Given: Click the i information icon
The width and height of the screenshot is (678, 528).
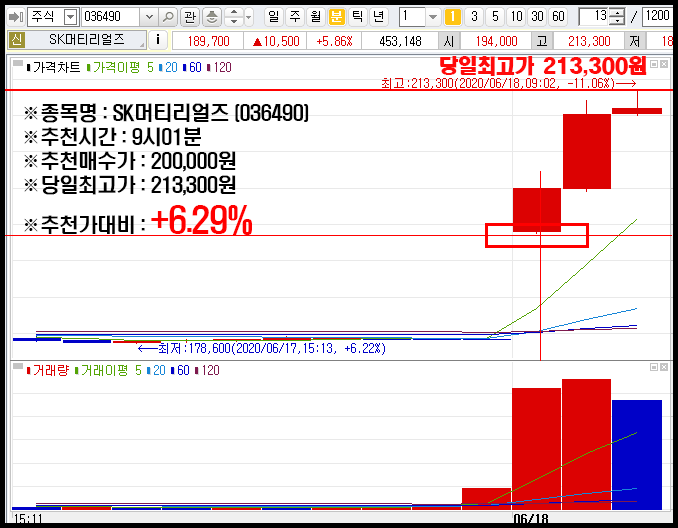Looking at the screenshot, I should tap(158, 40).
